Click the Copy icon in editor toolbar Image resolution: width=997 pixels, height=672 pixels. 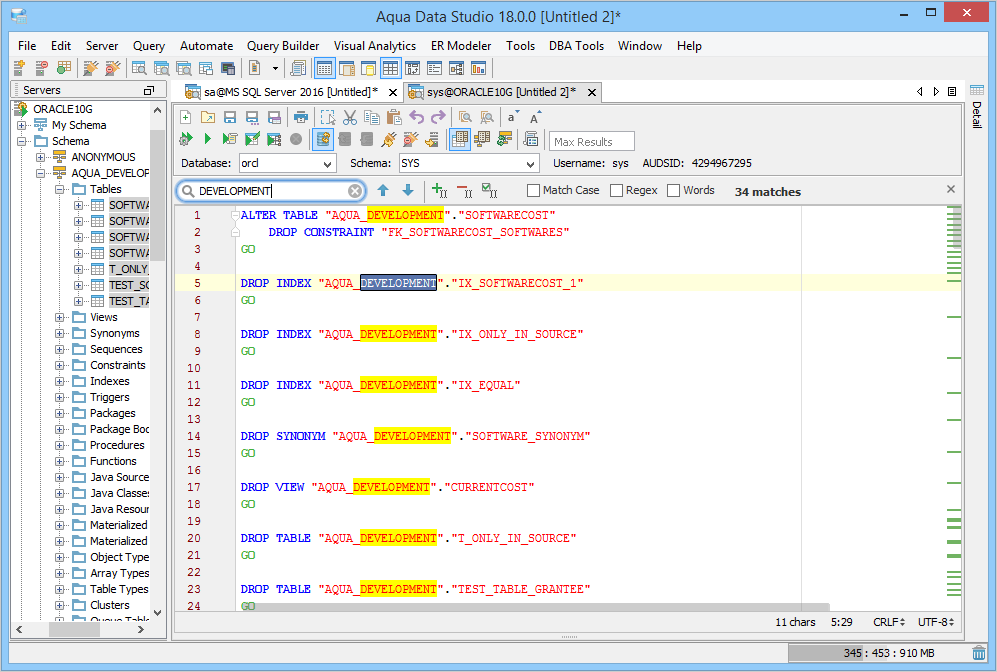[x=372, y=117]
